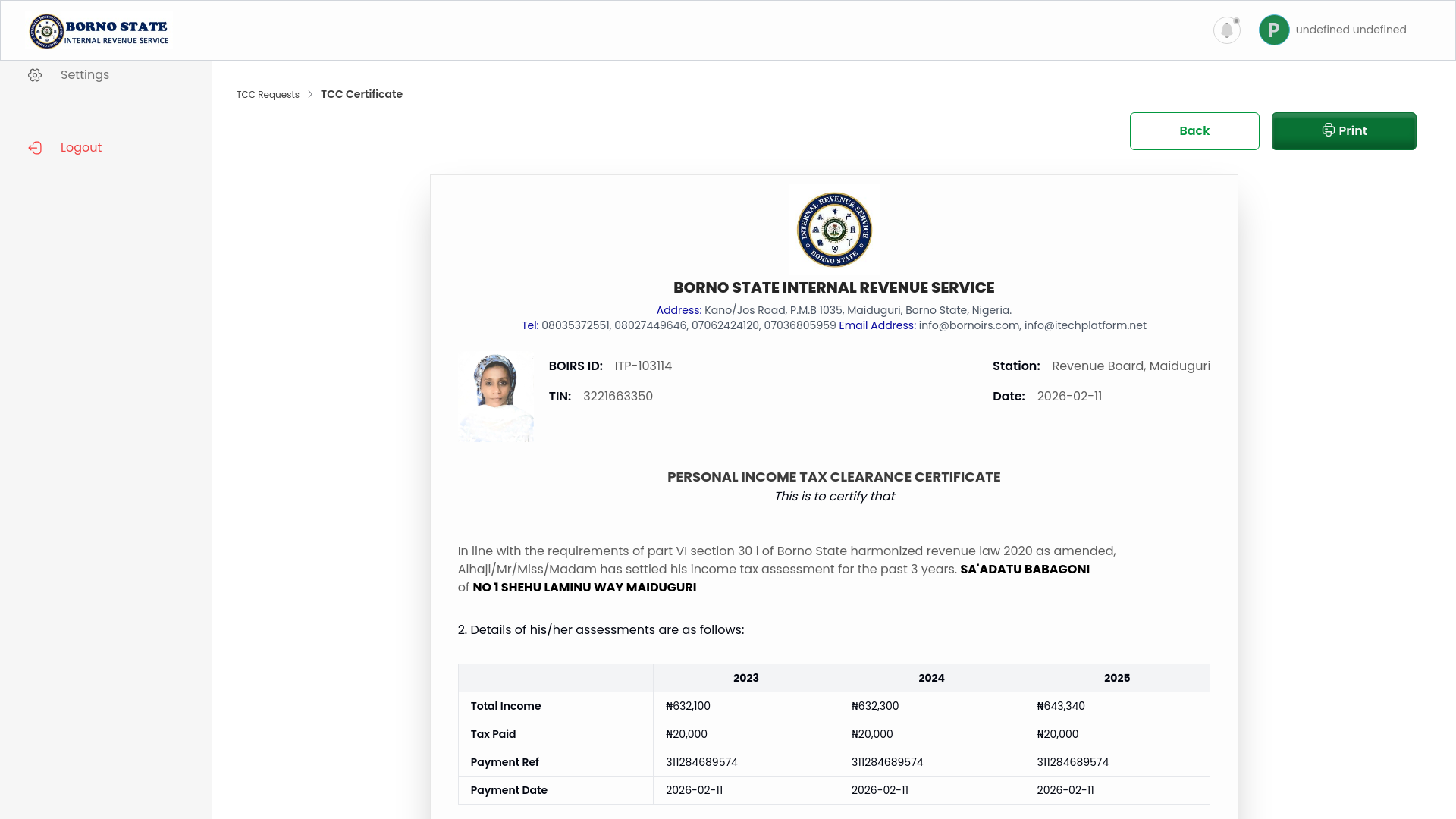Viewport: 1456px width, 819px height.
Task: Click the 2025 column header
Action: coord(1117,678)
